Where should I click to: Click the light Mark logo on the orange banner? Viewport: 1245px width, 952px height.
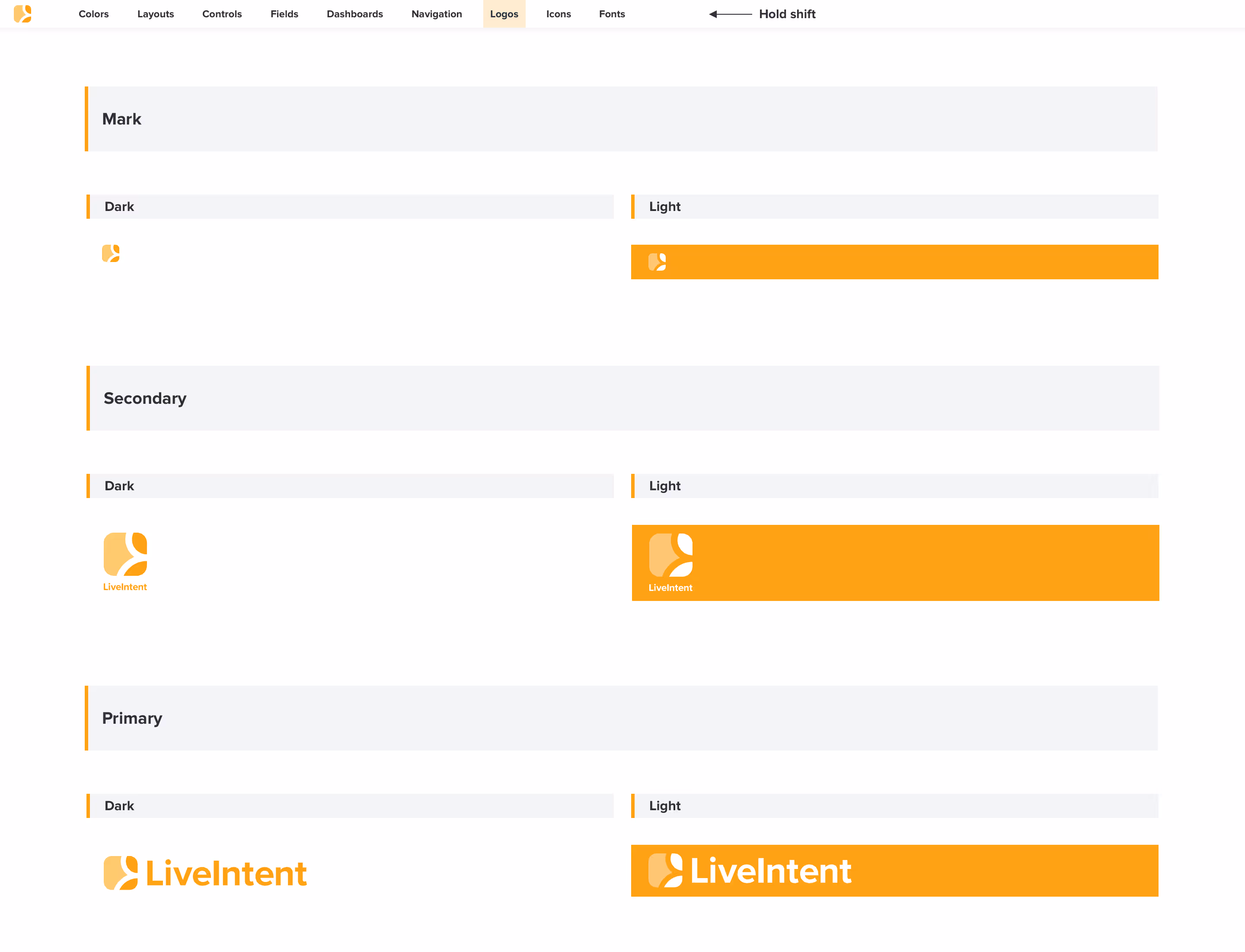tap(658, 262)
